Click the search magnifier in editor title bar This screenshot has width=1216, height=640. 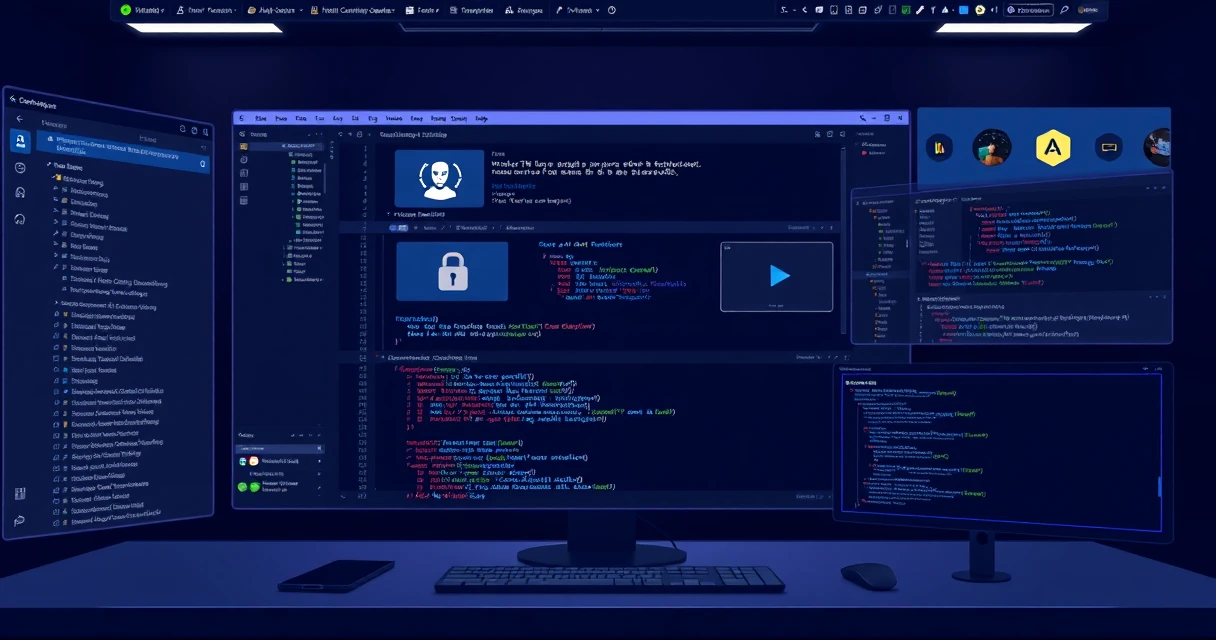click(x=862, y=118)
